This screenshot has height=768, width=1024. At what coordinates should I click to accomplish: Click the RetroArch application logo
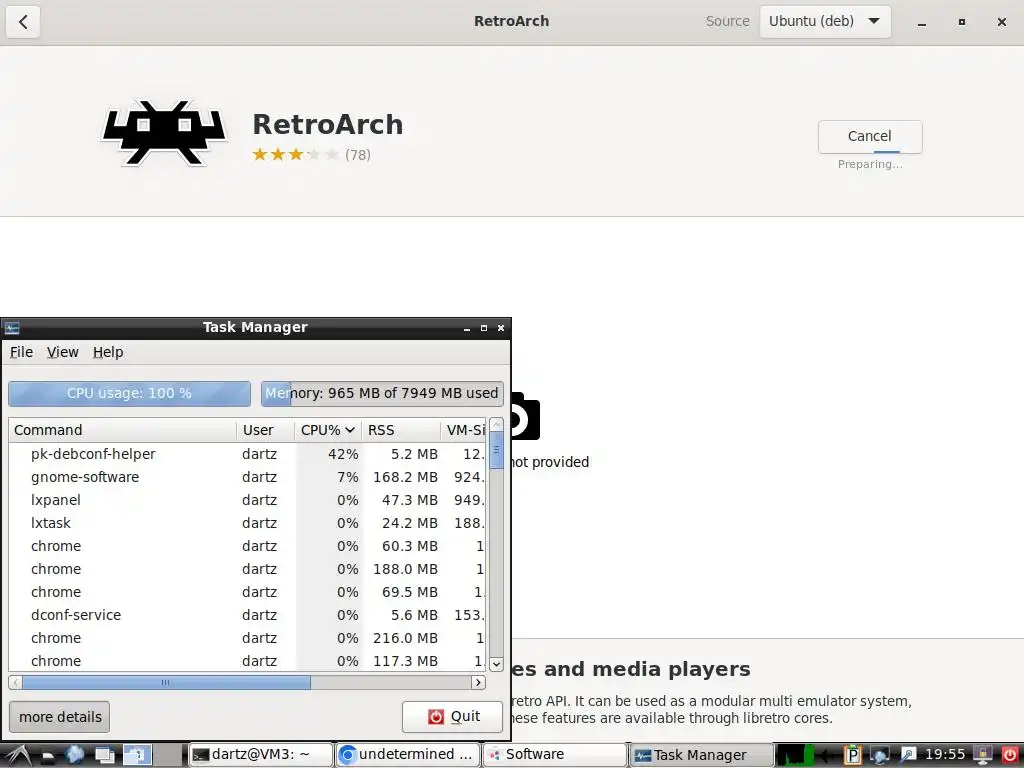(164, 133)
